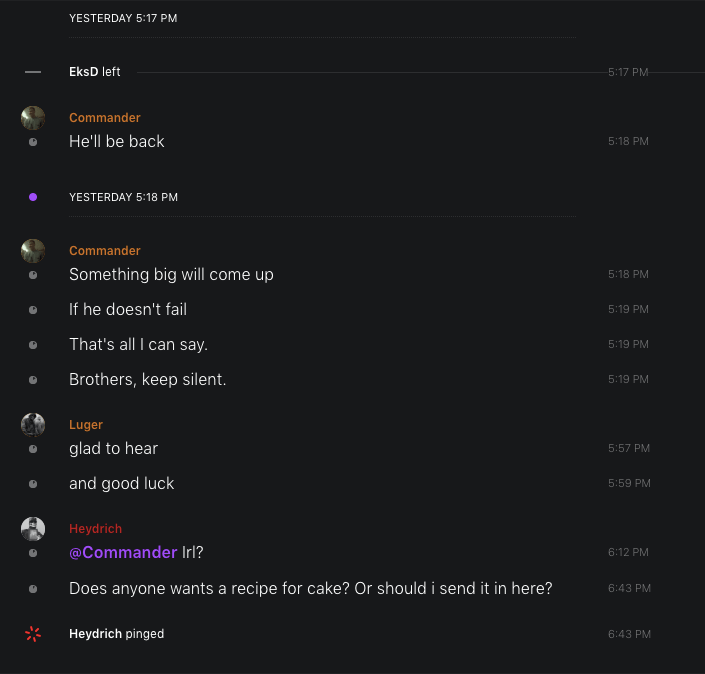The image size is (705, 674).
Task: Click the Commander name above "He'll be back"
Action: [x=105, y=118]
